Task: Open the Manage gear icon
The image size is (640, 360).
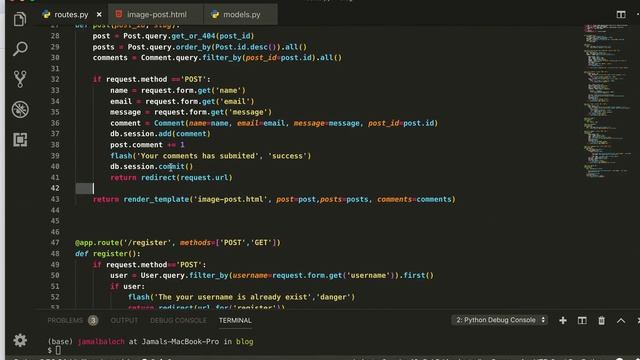Action: 20,340
